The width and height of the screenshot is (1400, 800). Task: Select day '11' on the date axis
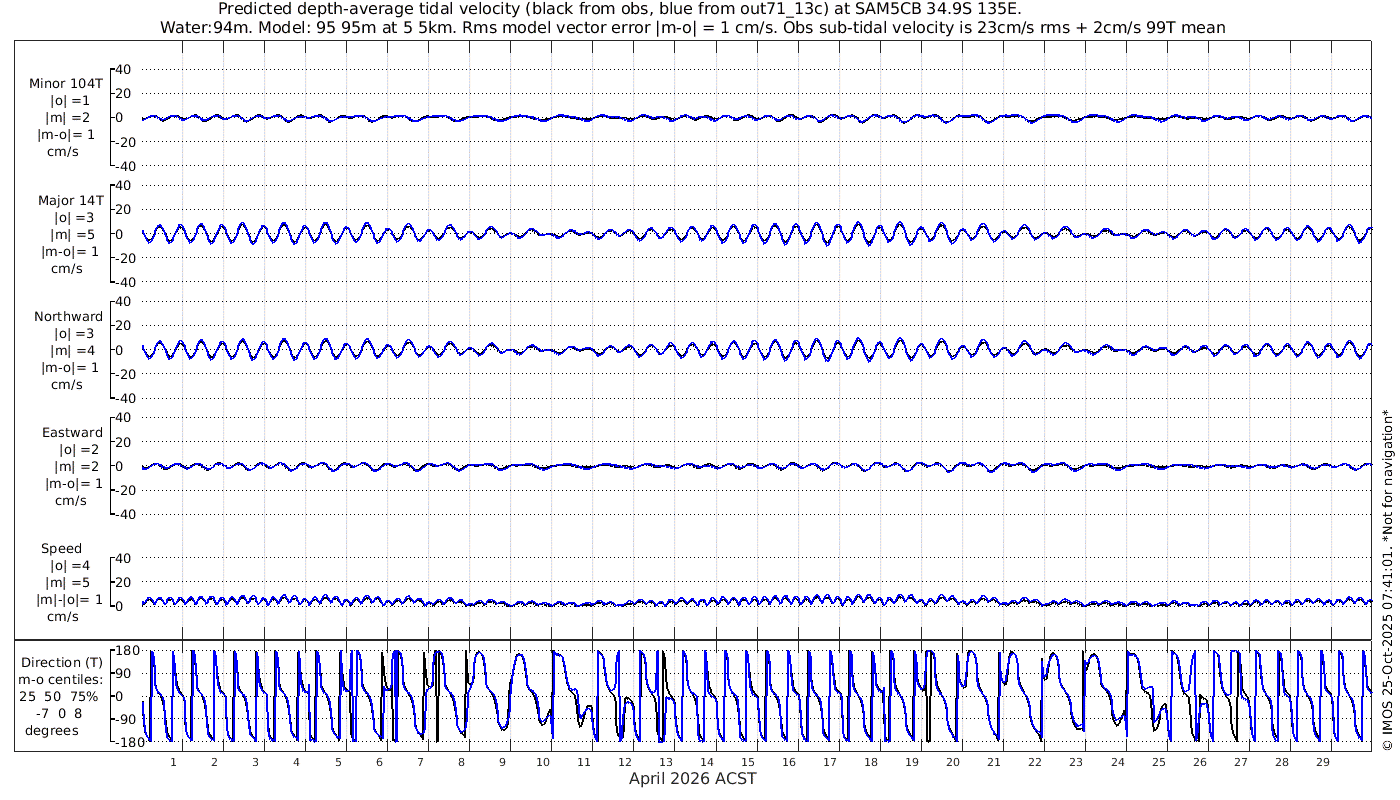(x=584, y=762)
